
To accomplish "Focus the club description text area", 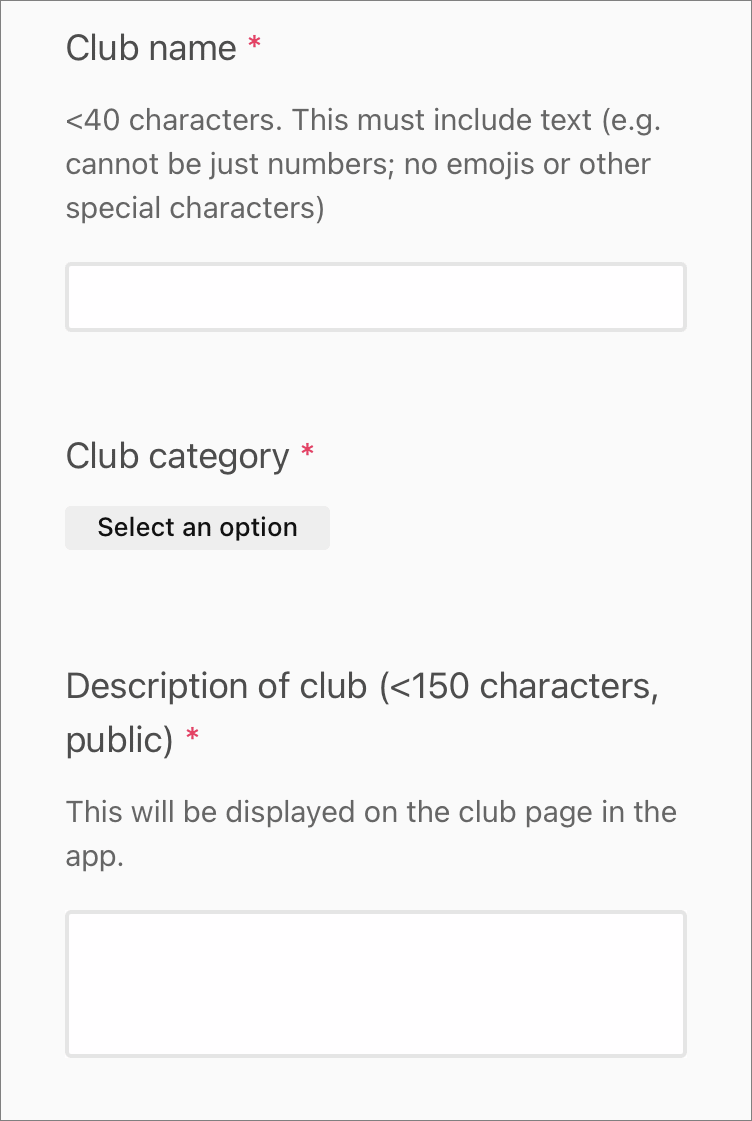I will coord(375,983).
